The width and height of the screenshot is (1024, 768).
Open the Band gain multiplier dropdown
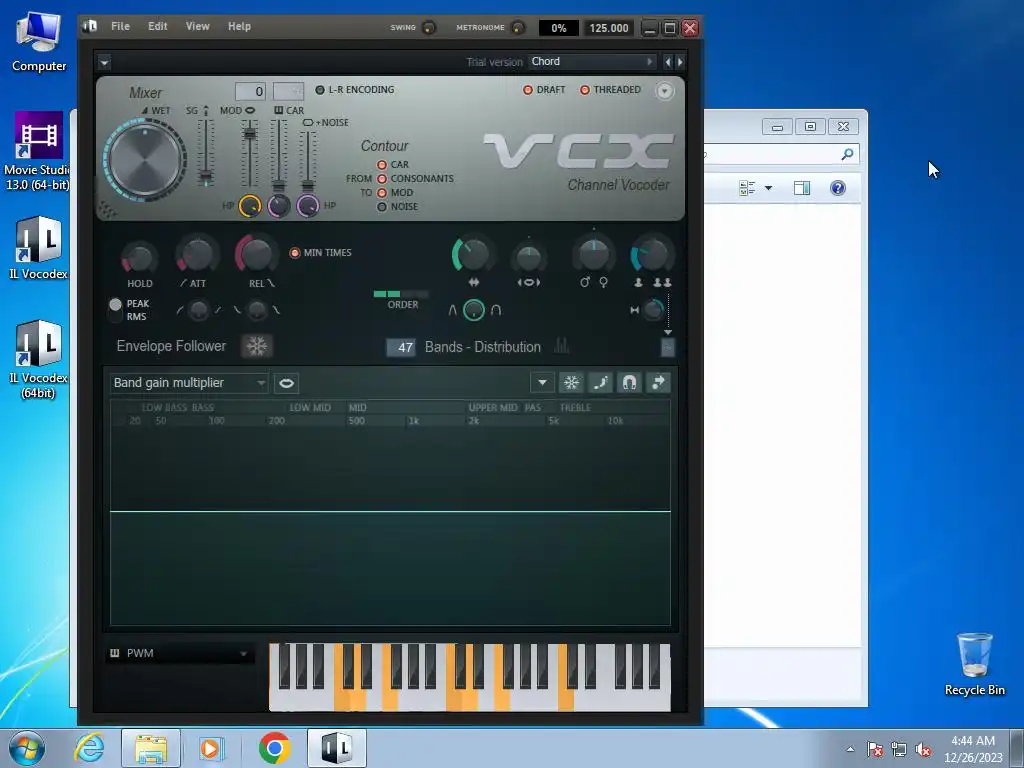(x=189, y=383)
